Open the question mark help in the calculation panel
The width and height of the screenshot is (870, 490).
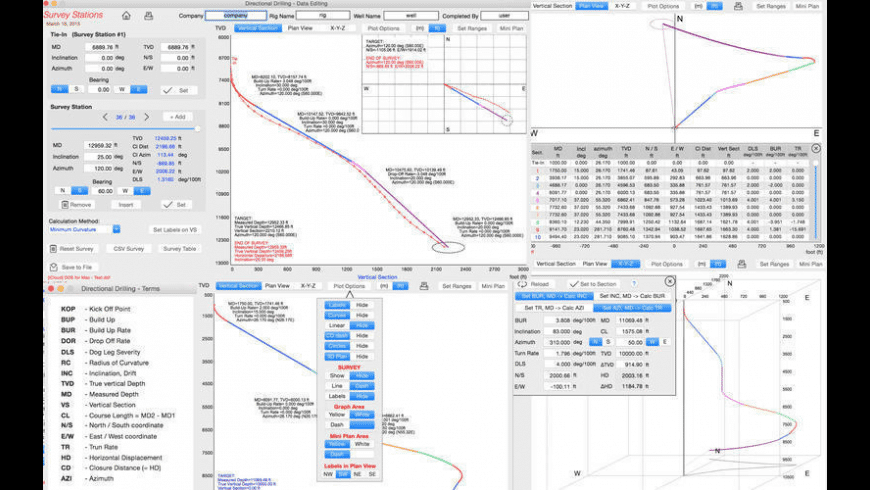point(634,284)
